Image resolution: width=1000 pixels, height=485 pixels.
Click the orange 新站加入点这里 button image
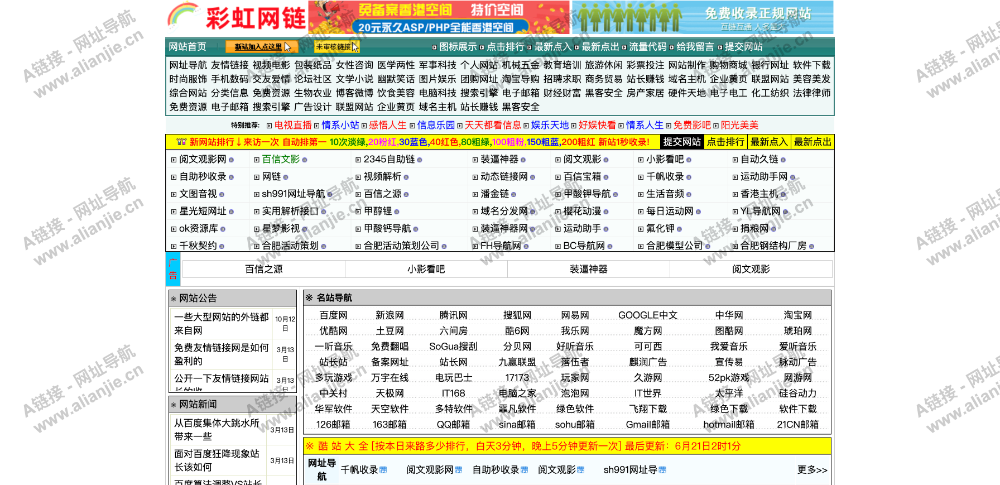pos(261,47)
